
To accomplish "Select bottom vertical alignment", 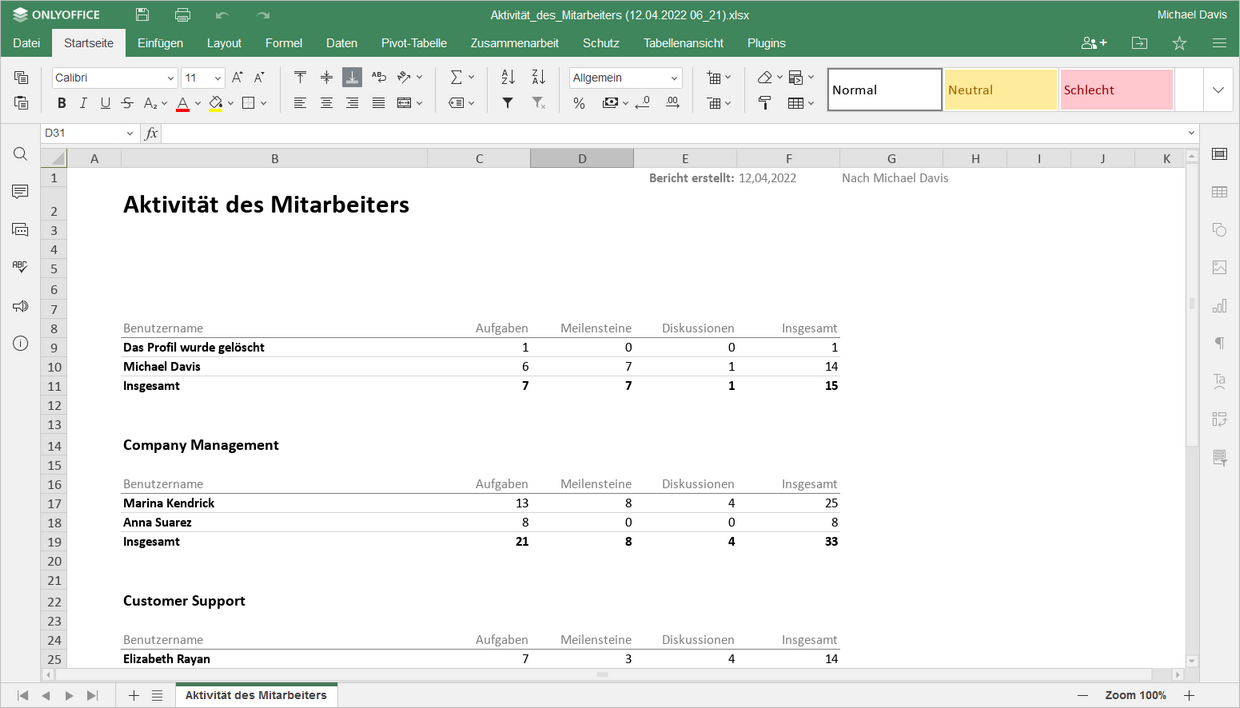I will tap(352, 77).
